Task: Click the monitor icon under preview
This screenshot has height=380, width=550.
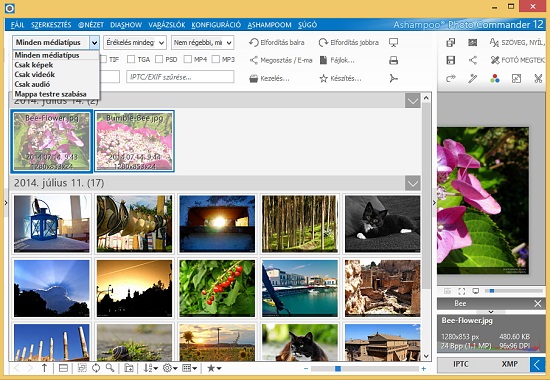Action: (476, 291)
